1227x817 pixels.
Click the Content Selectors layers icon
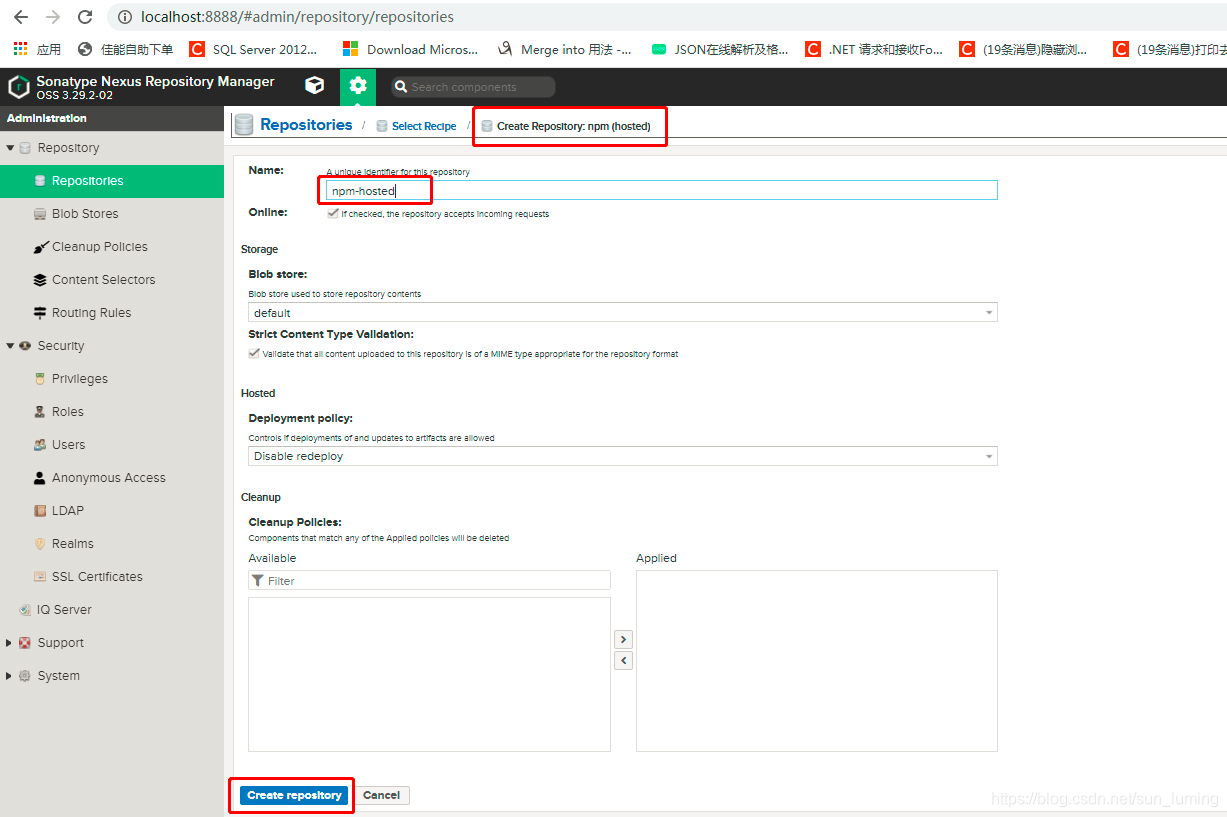pyautogui.click(x=40, y=280)
